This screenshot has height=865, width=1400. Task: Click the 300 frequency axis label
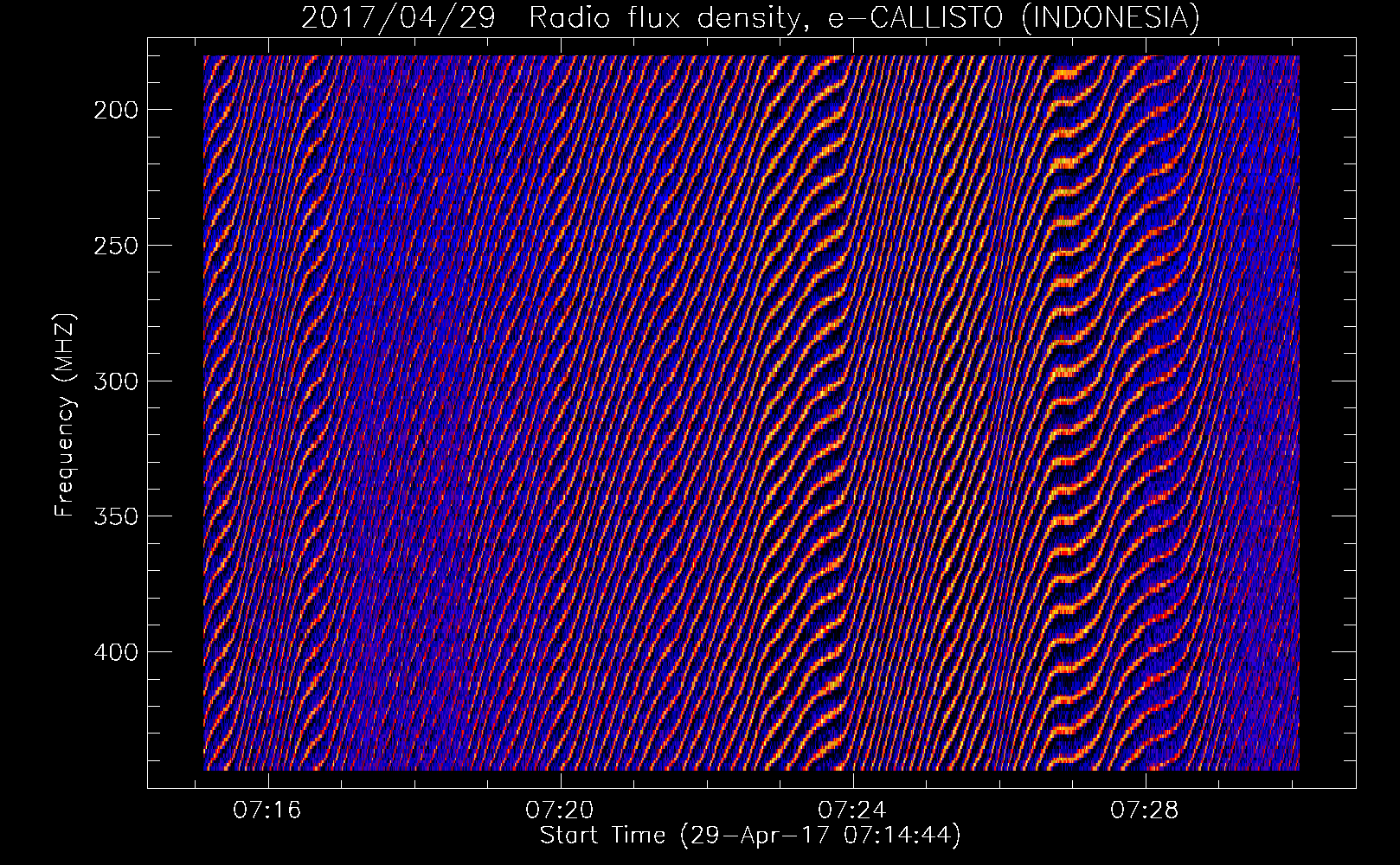tap(114, 381)
